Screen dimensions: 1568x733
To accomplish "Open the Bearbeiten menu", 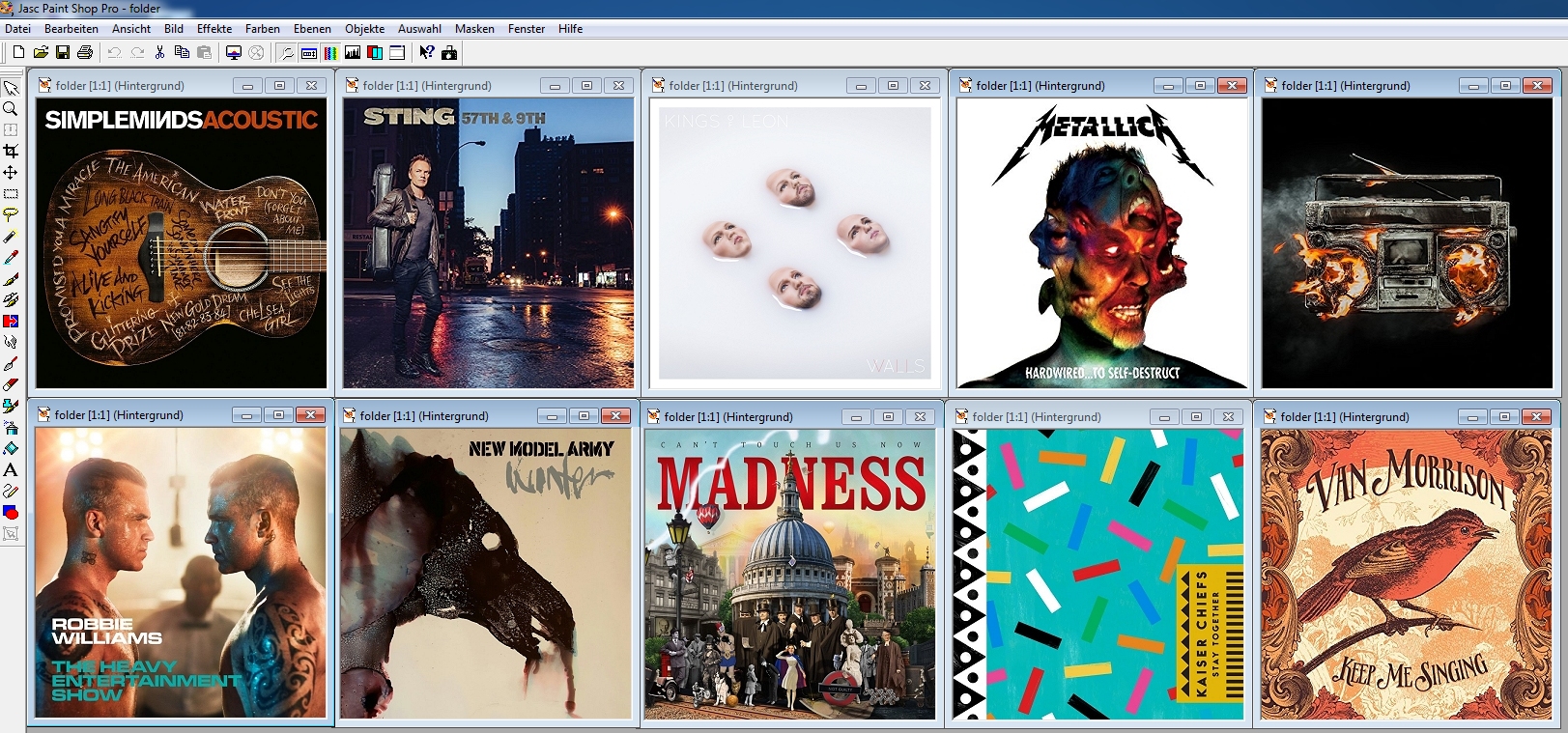I will coord(71,29).
